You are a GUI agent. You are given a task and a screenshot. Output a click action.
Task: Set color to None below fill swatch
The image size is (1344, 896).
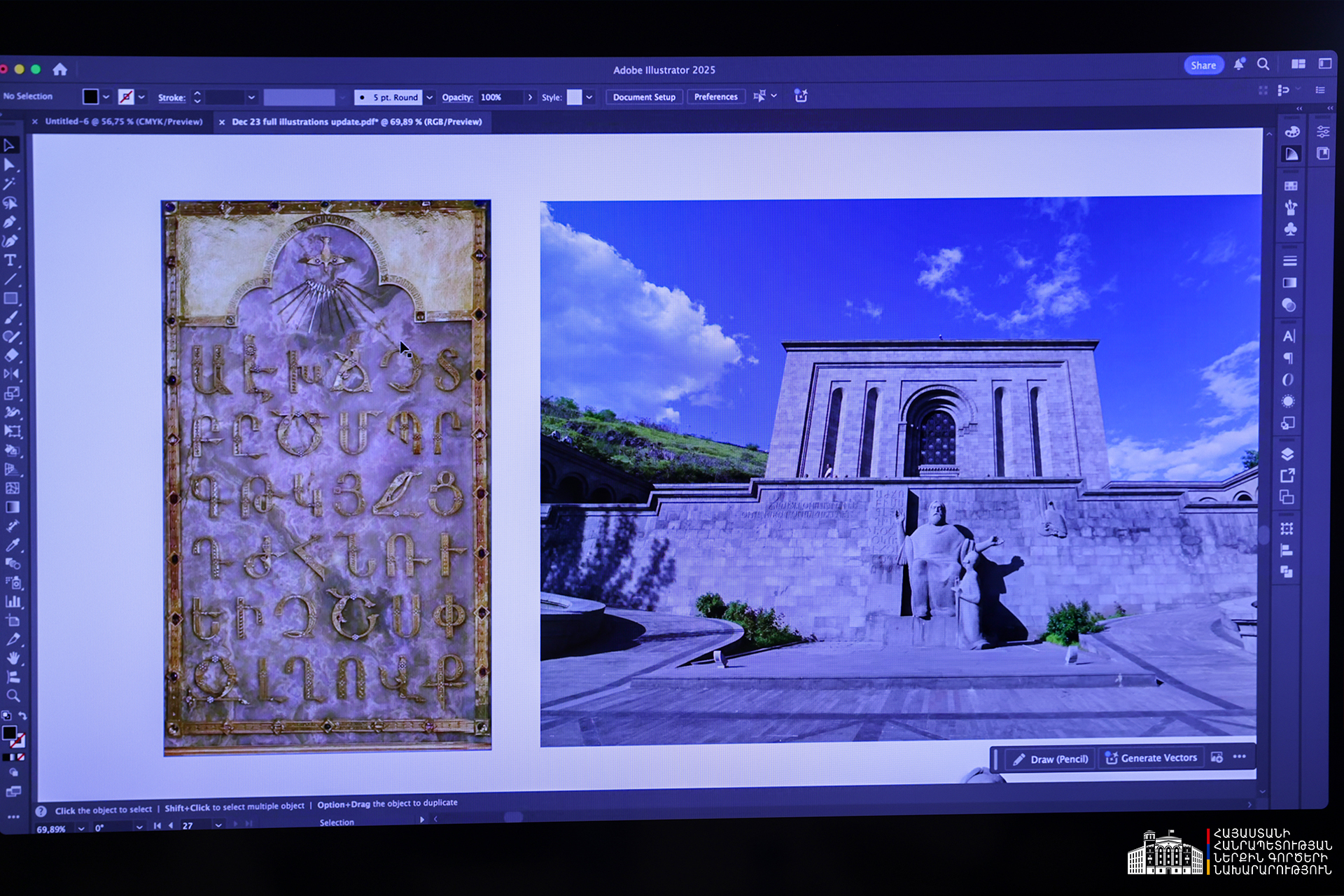21,757
